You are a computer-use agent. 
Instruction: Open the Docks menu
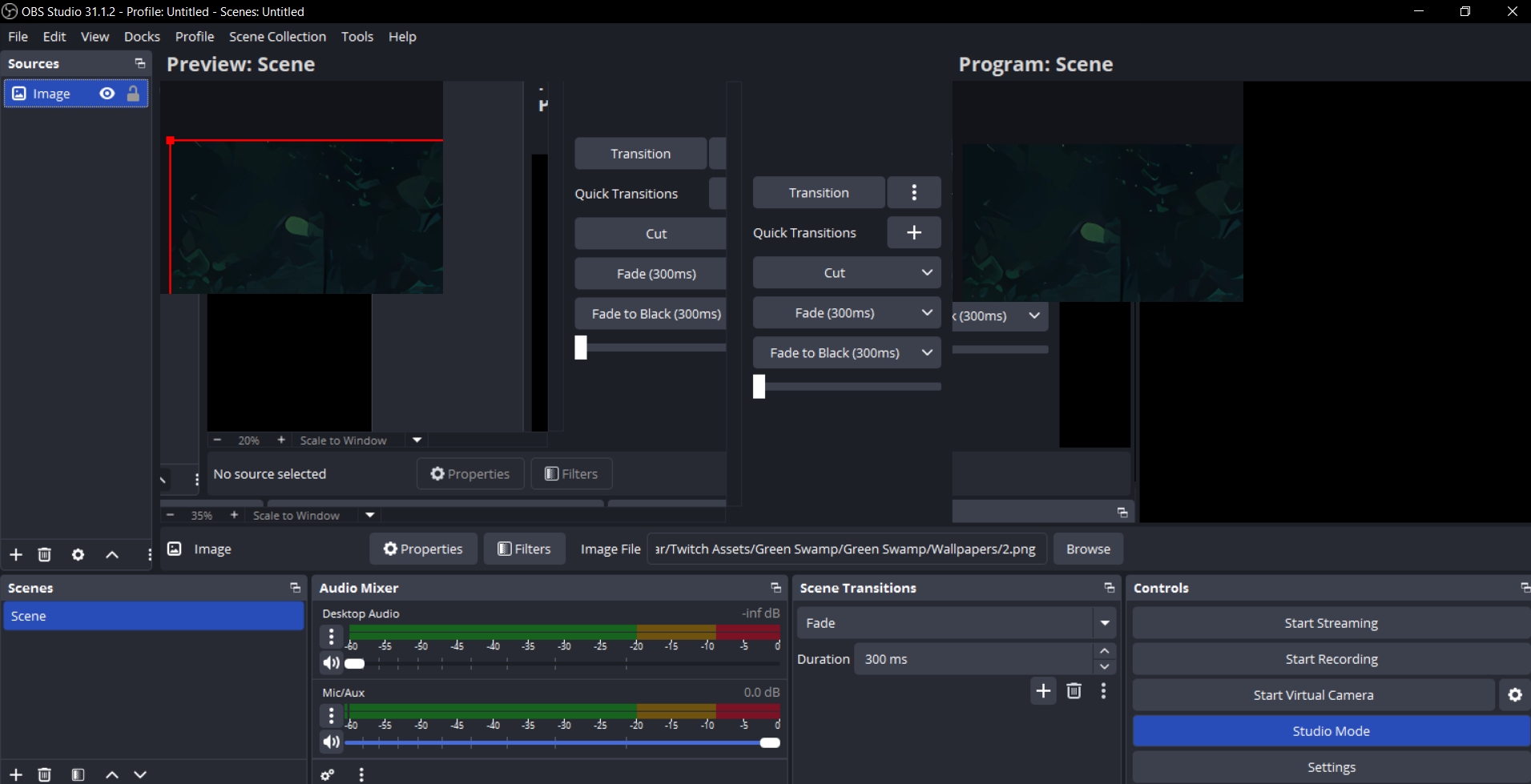(142, 37)
